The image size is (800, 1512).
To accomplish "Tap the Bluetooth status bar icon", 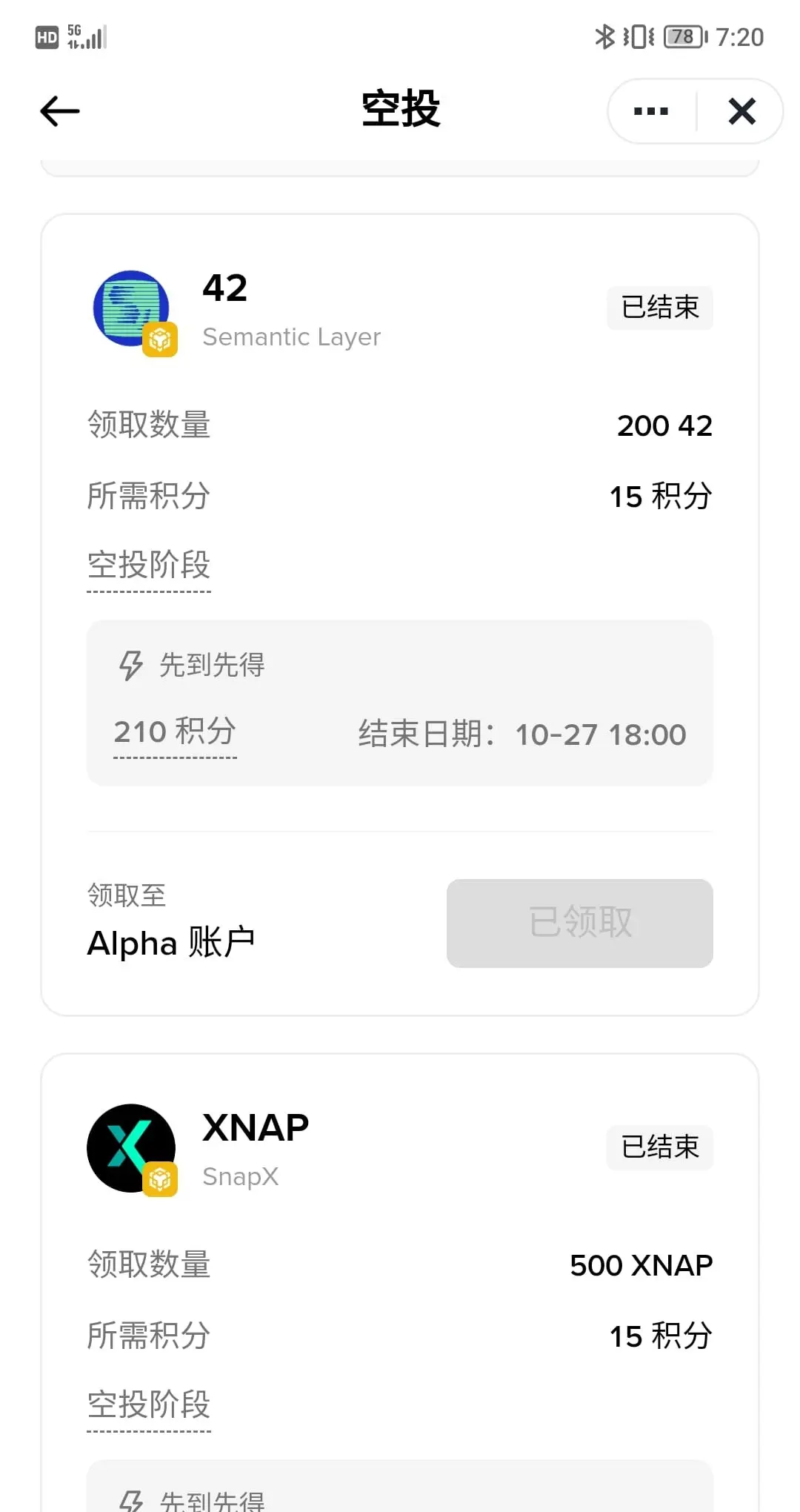I will click(605, 36).
